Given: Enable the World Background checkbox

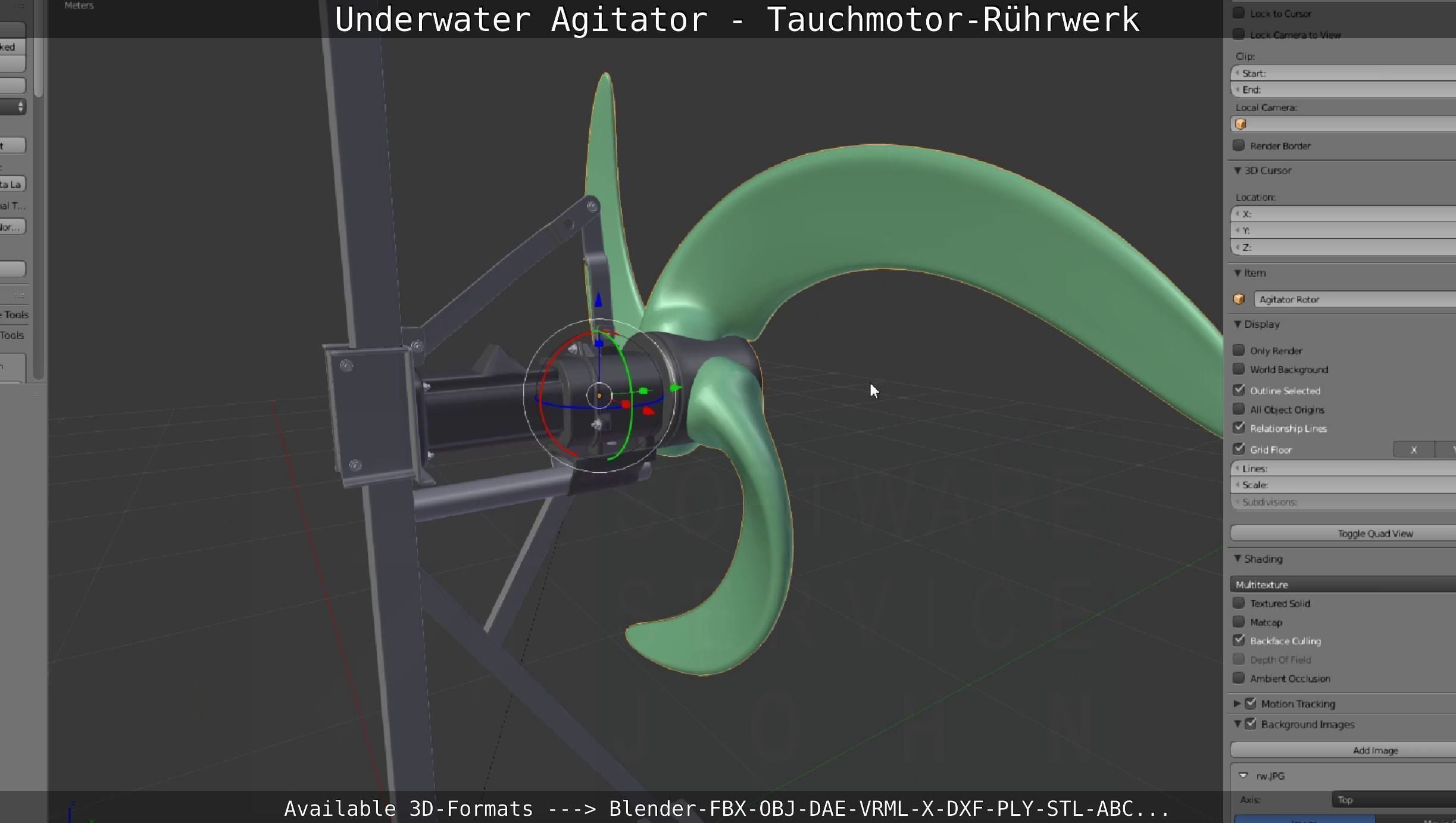Looking at the screenshot, I should click(x=1239, y=369).
